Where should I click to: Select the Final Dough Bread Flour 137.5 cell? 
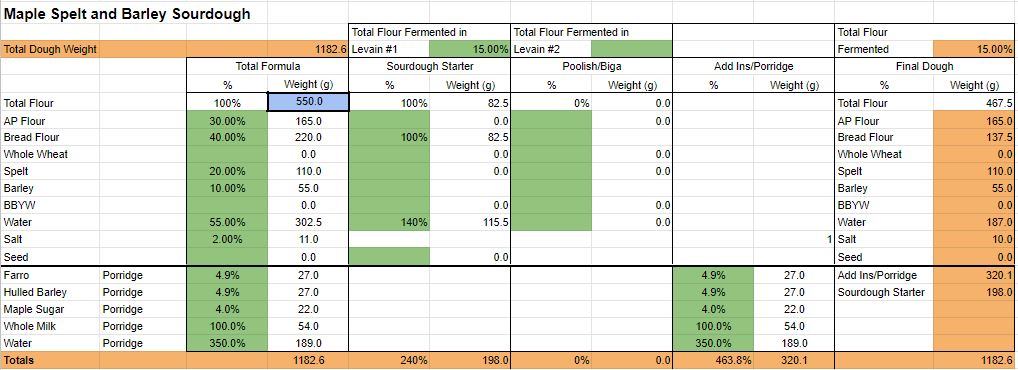point(973,137)
